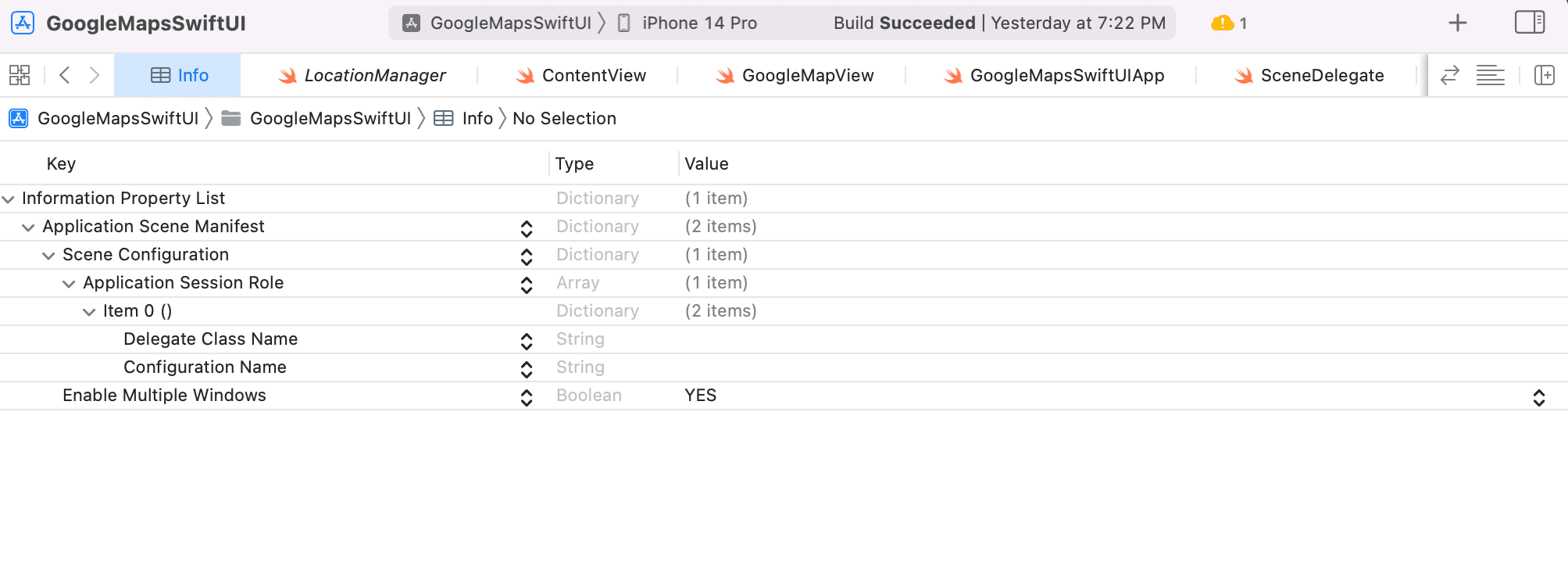1568x584 pixels.
Task: Open the ContentView tab
Action: click(x=594, y=75)
